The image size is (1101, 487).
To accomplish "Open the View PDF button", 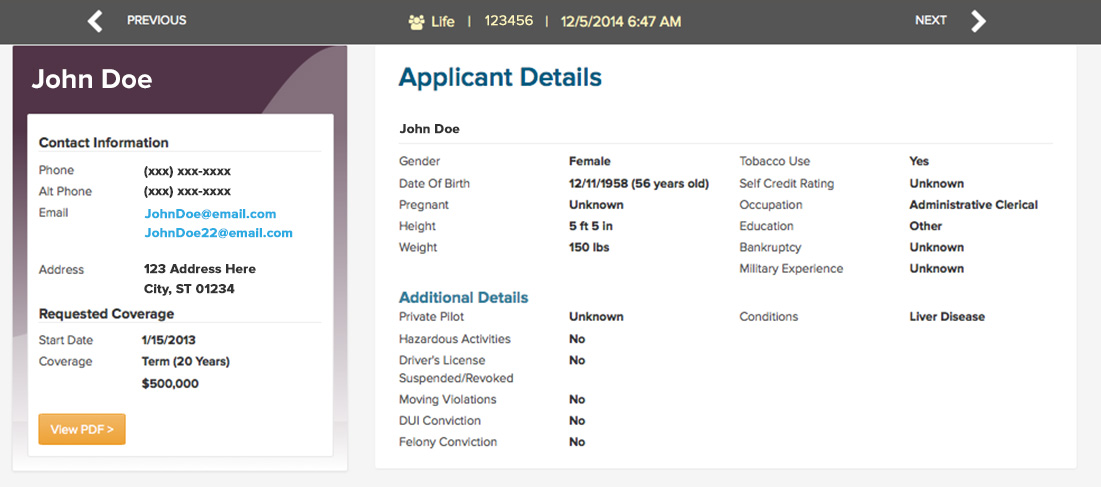I will pyautogui.click(x=82, y=429).
